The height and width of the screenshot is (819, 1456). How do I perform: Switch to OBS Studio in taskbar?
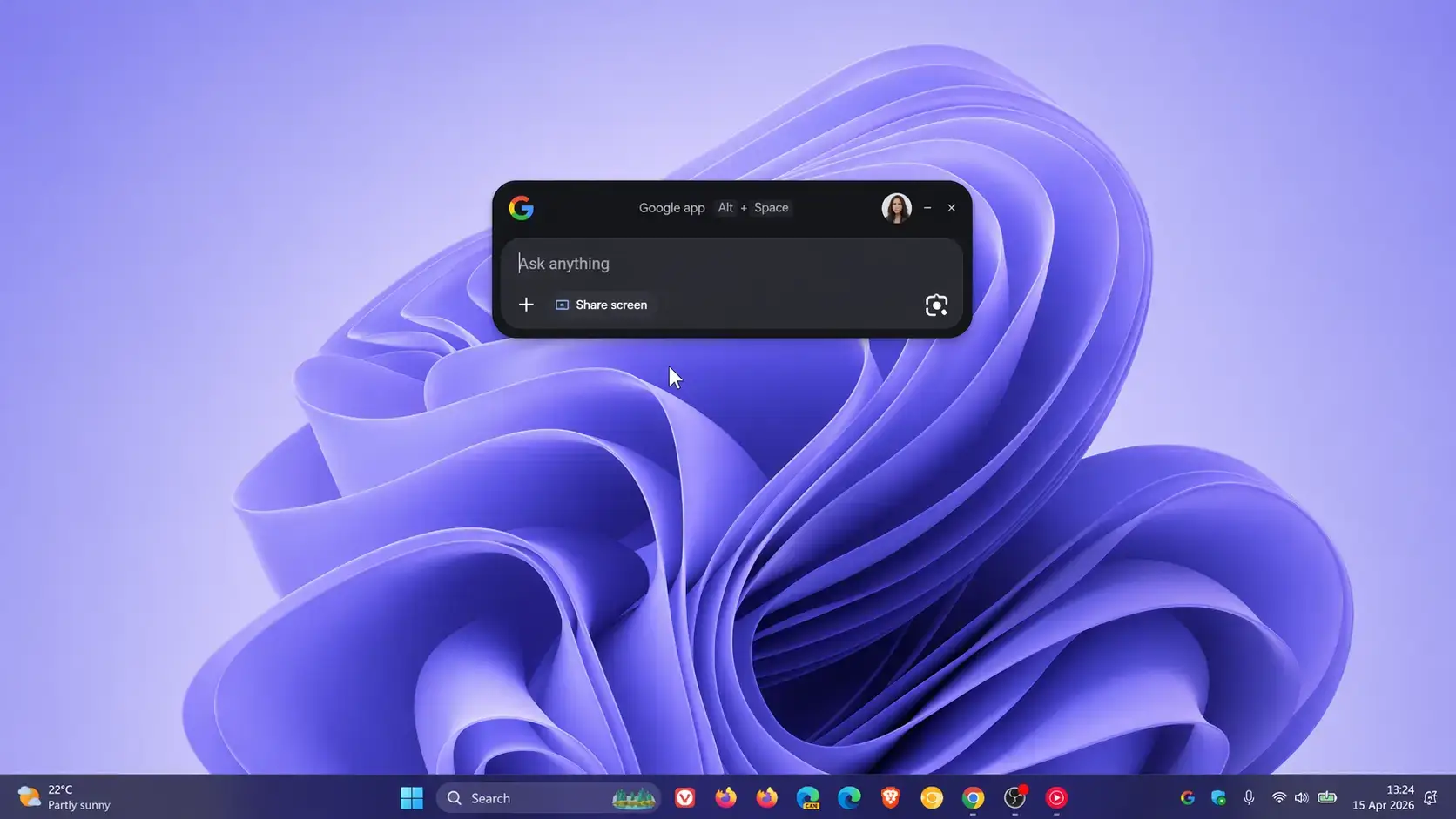click(x=1014, y=797)
